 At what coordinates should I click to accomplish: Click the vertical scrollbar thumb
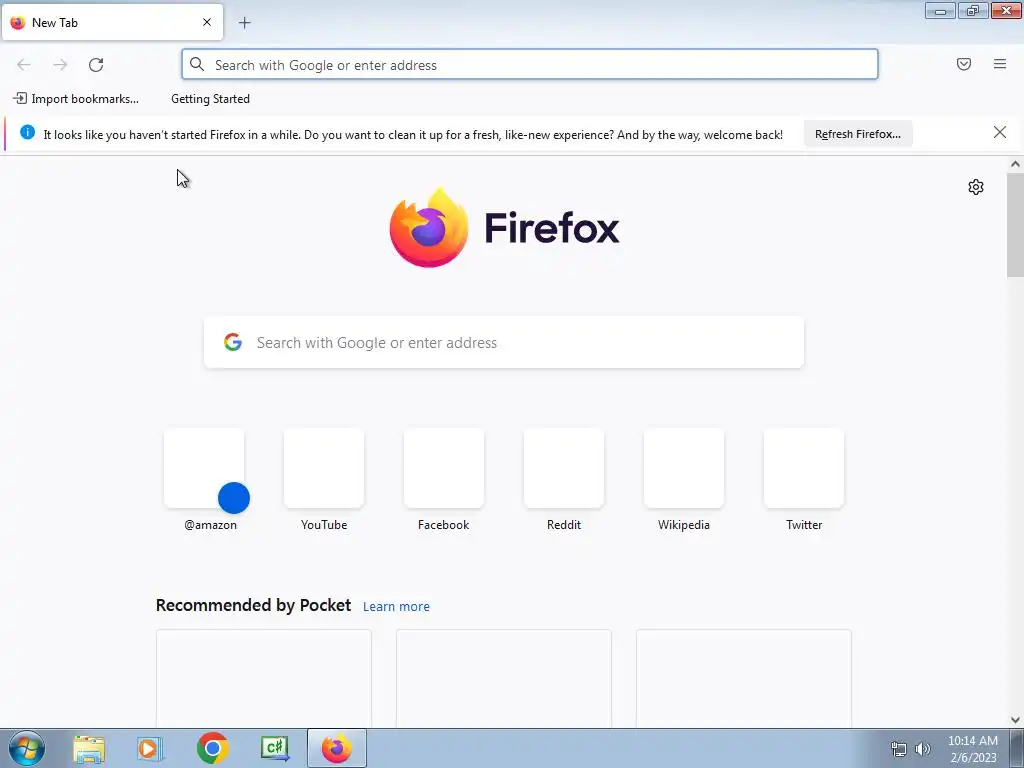[1015, 225]
